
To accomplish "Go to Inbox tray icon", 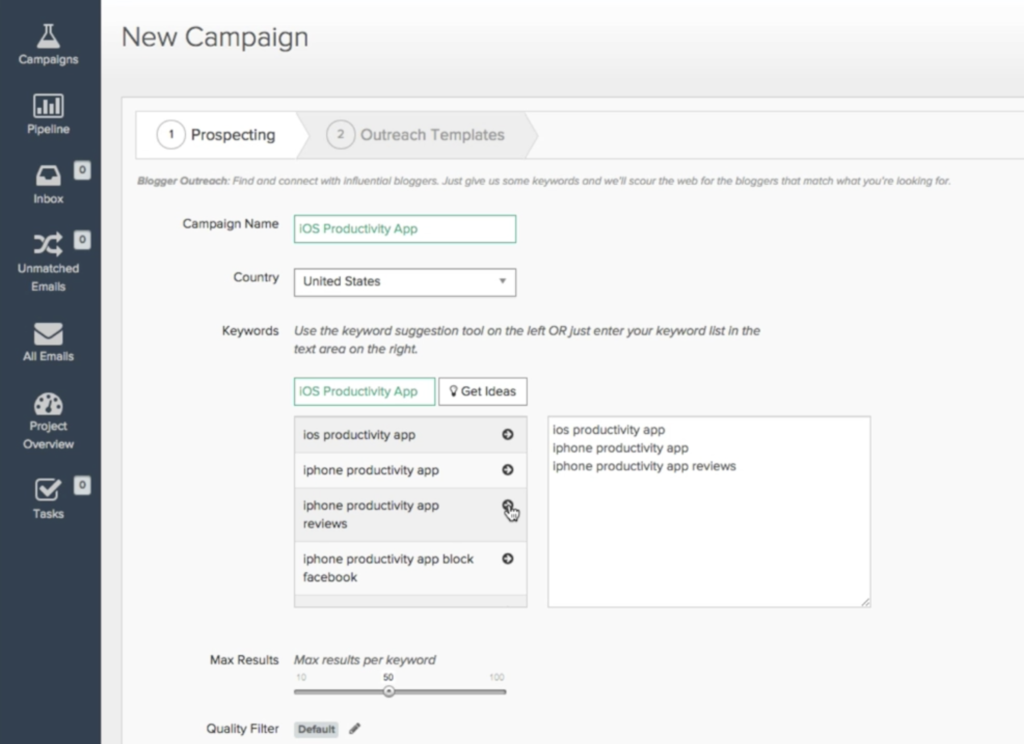I will pyautogui.click(x=48, y=175).
